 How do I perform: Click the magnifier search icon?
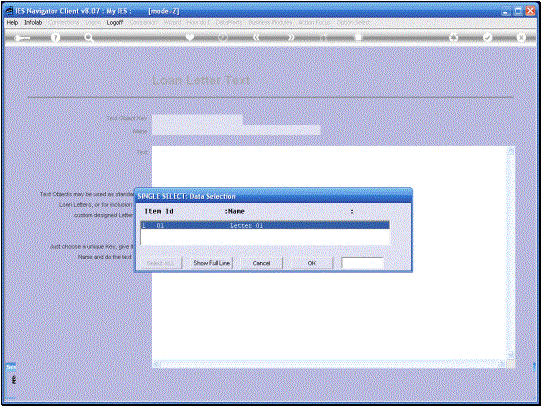pos(89,38)
